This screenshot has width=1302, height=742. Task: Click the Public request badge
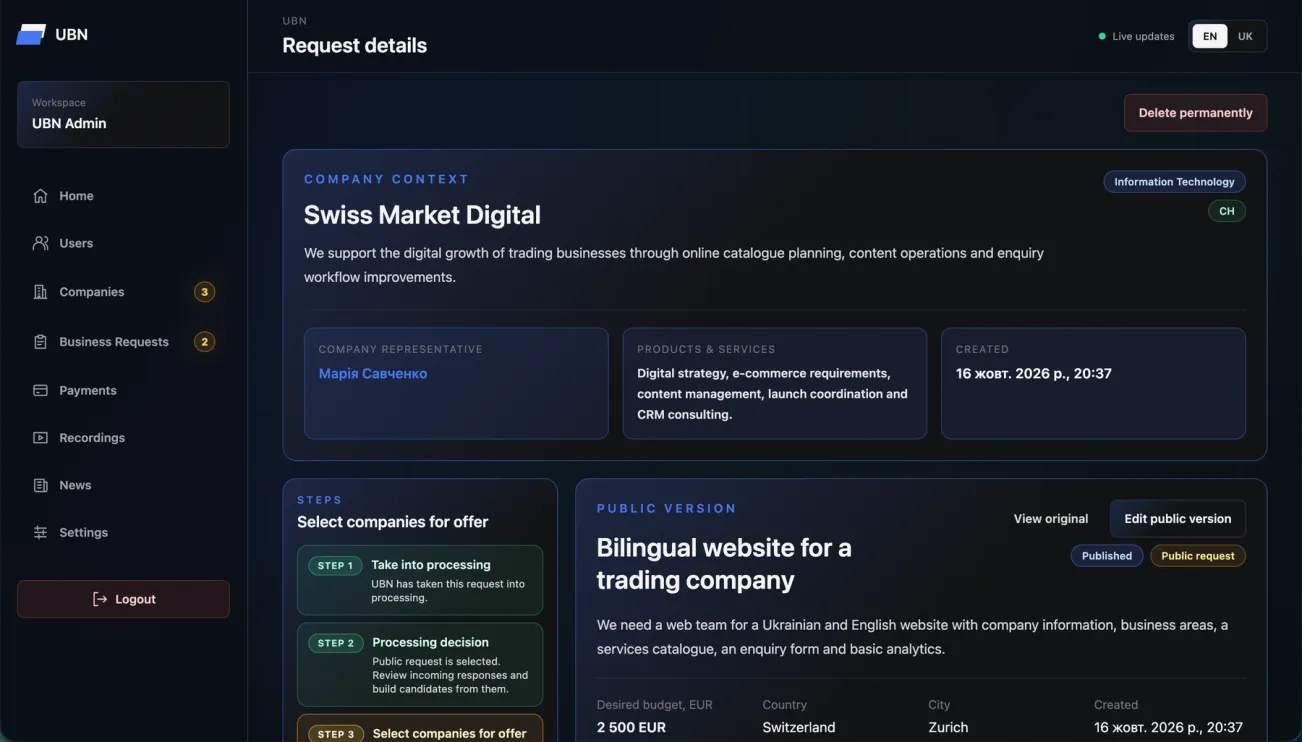[1198, 556]
